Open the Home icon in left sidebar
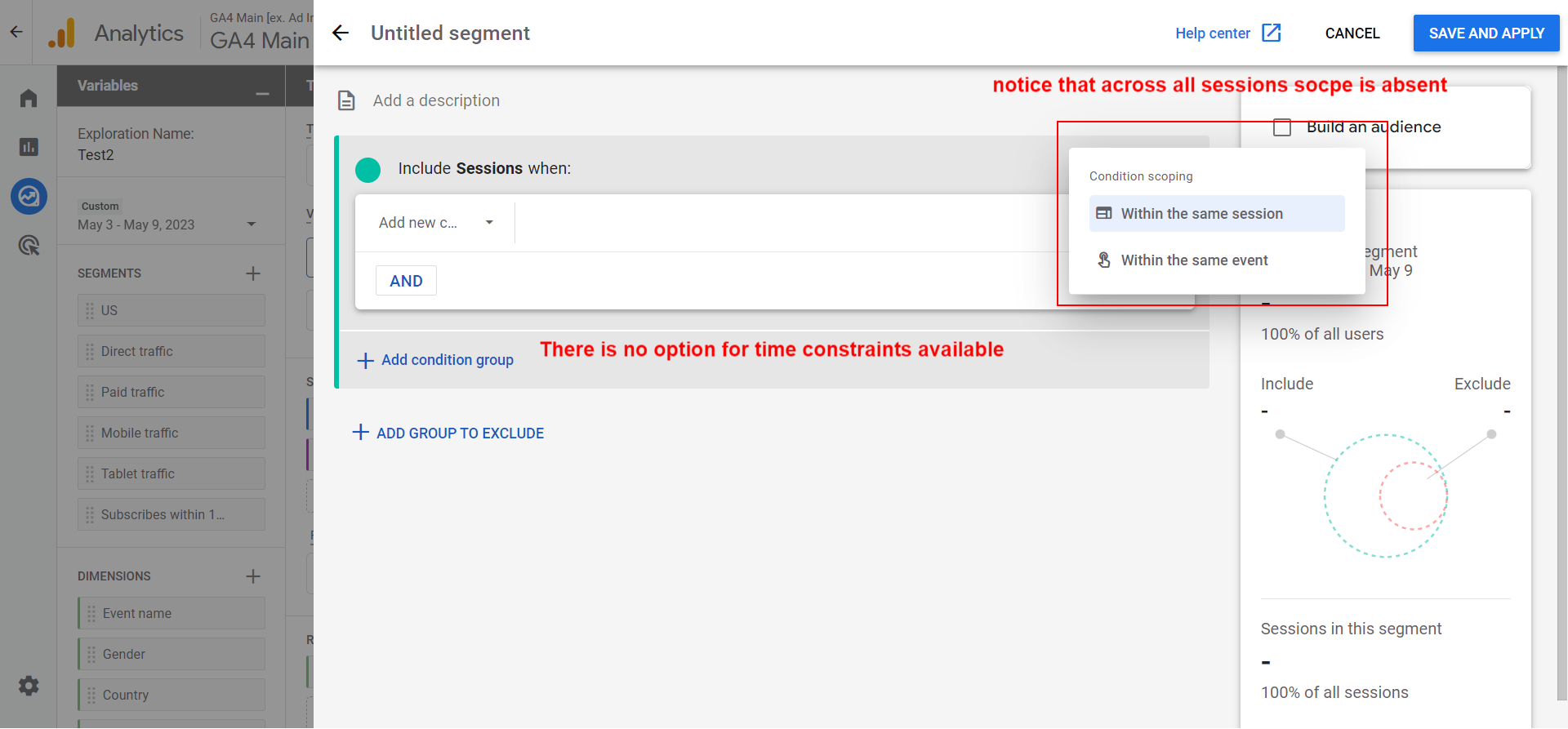This screenshot has width=1568, height=729. pyautogui.click(x=29, y=99)
